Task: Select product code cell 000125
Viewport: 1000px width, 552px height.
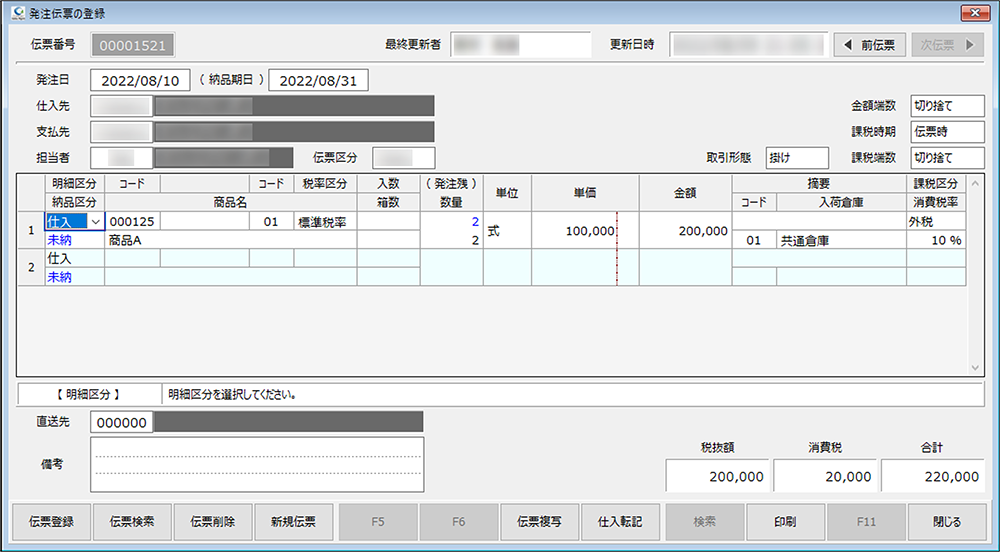Action: [132, 222]
